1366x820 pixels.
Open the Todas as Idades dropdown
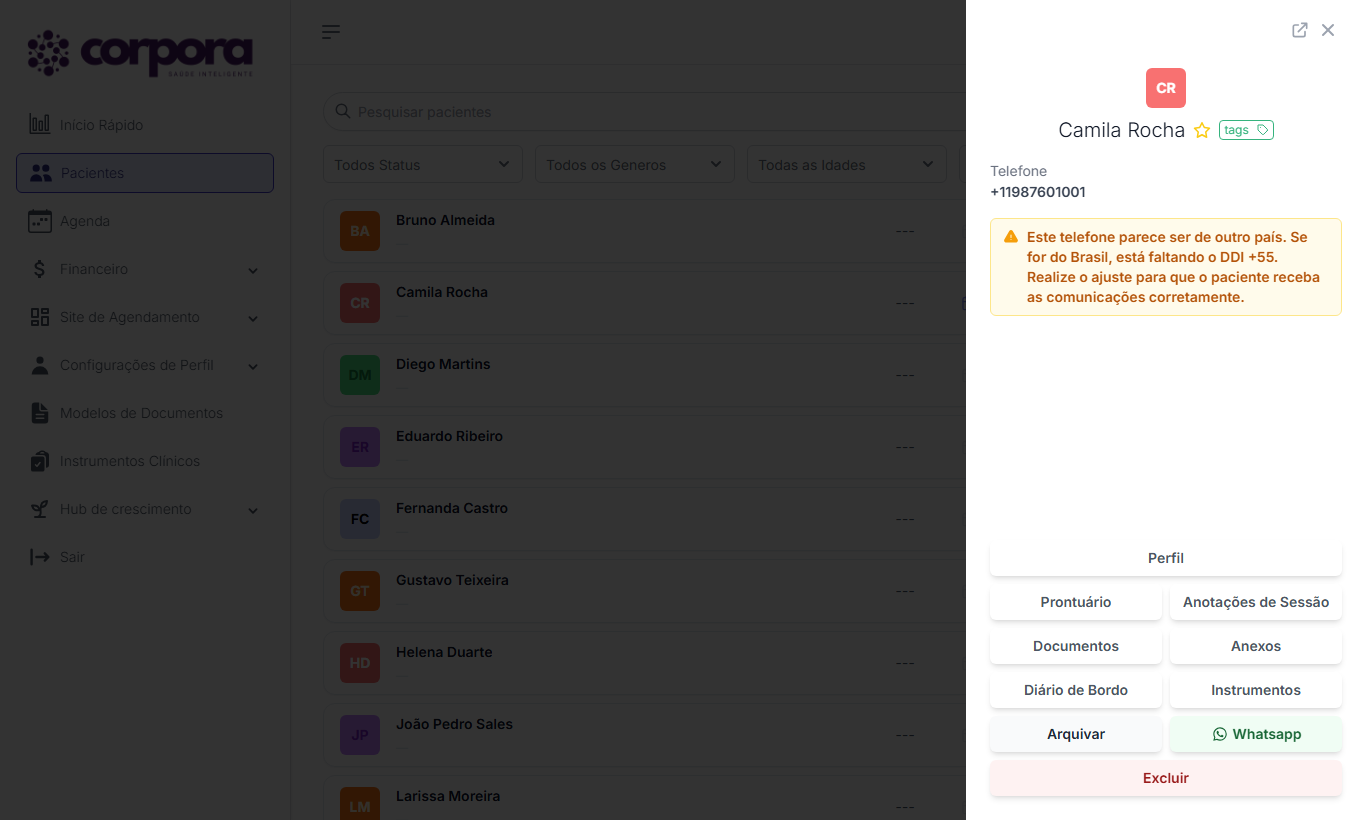[x=847, y=165]
